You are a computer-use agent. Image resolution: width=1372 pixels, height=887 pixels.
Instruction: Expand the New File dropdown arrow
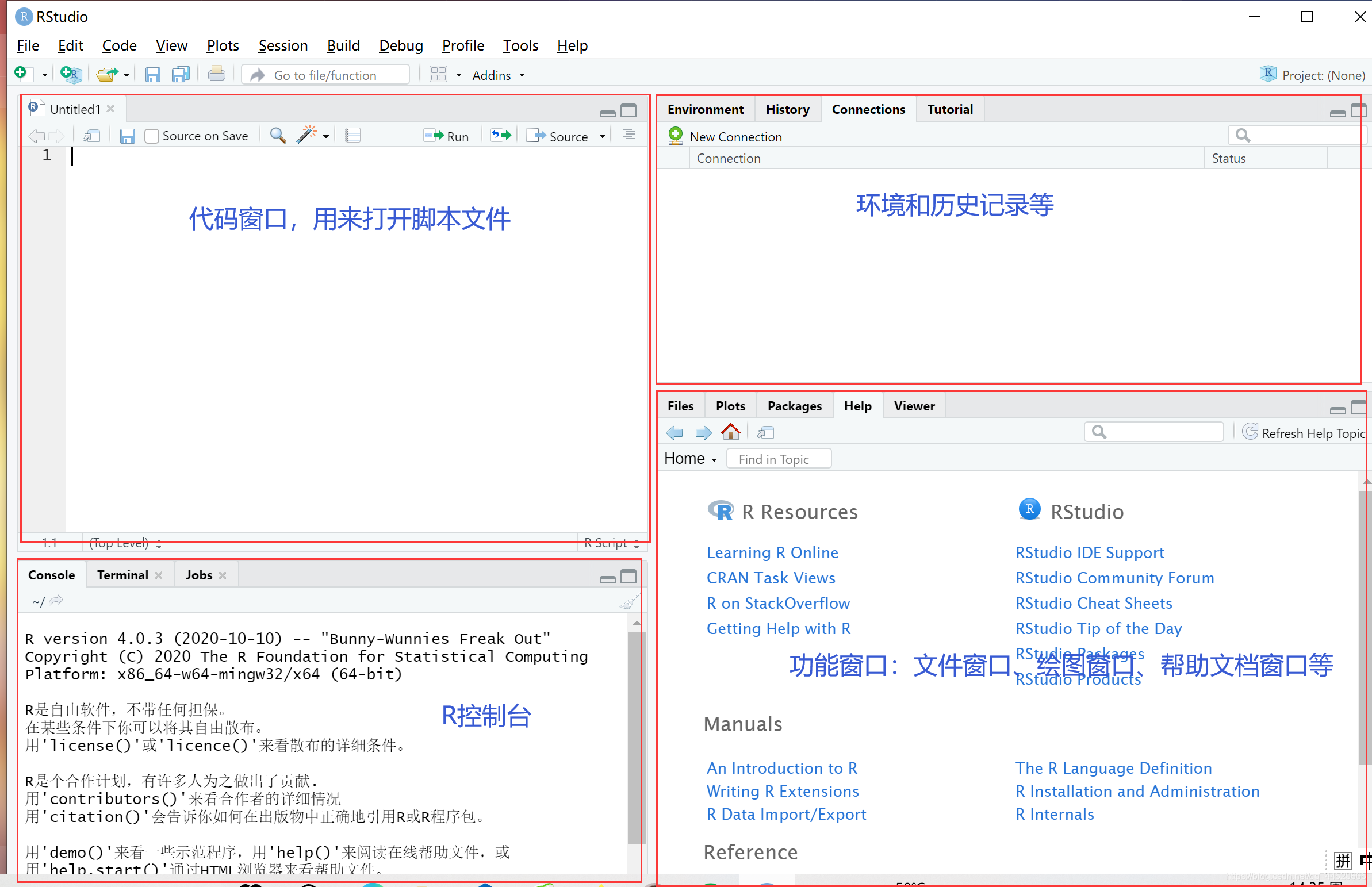(44, 75)
